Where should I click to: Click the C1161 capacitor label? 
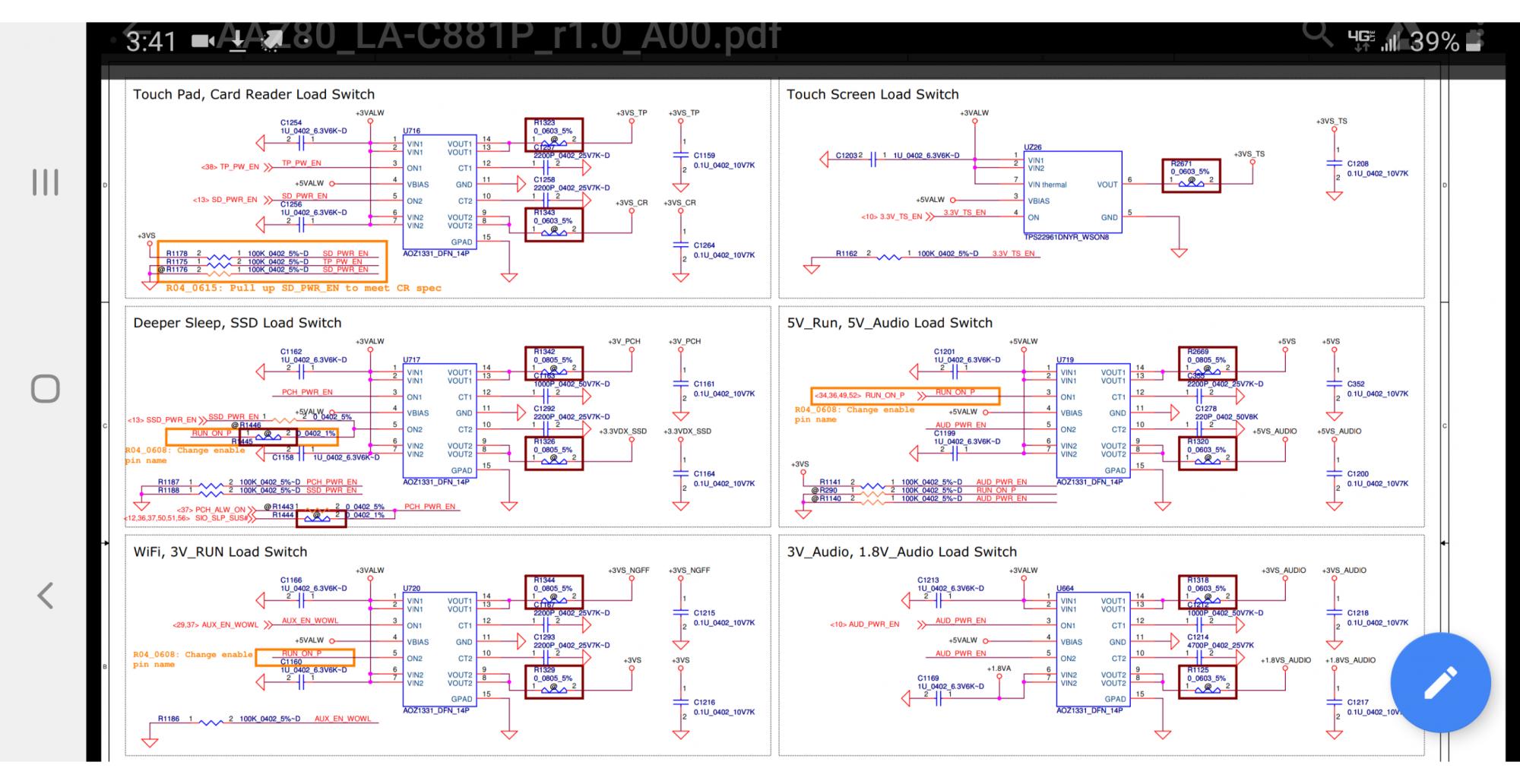pos(705,384)
